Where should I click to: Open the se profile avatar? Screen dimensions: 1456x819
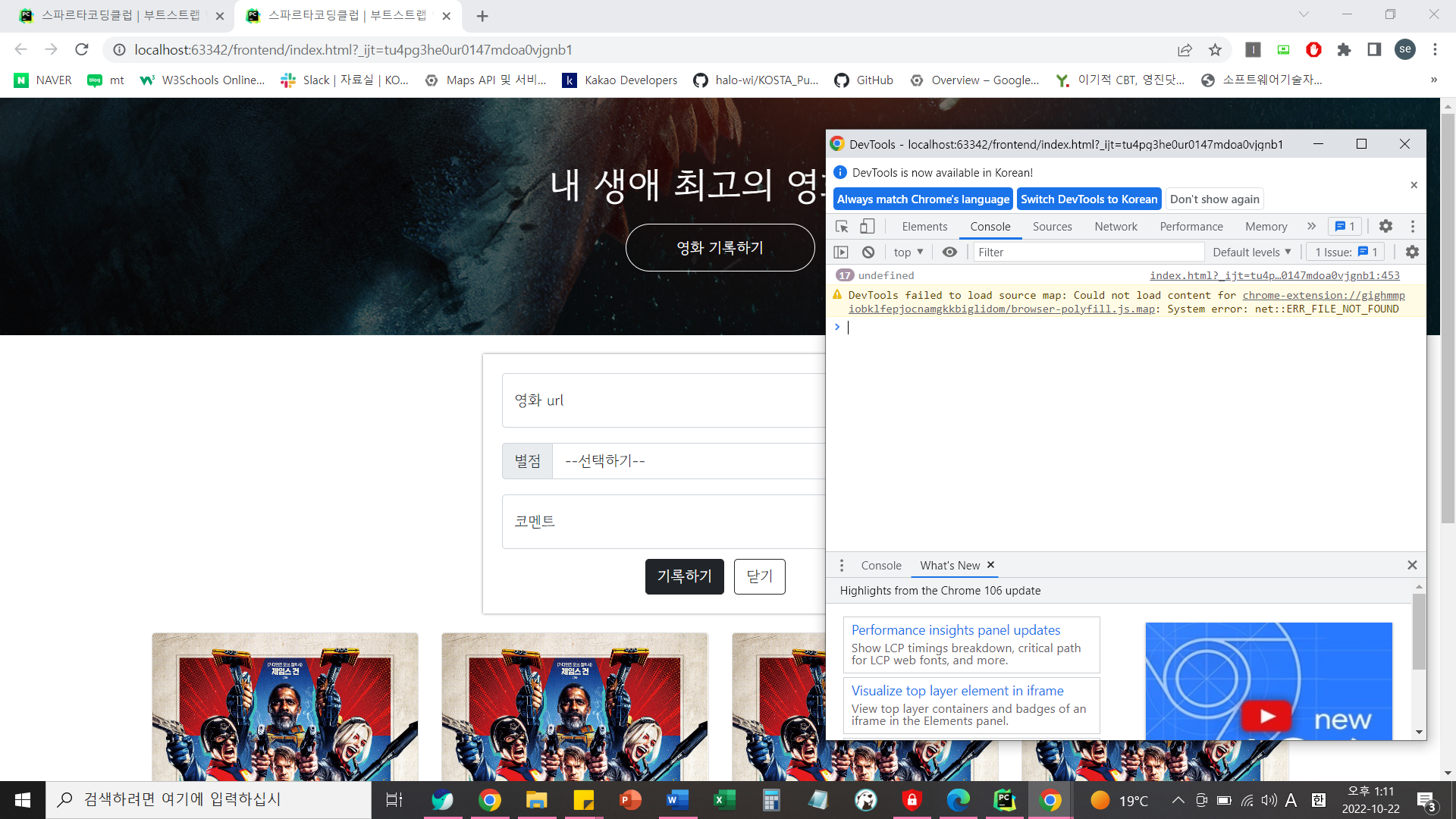coord(1405,49)
